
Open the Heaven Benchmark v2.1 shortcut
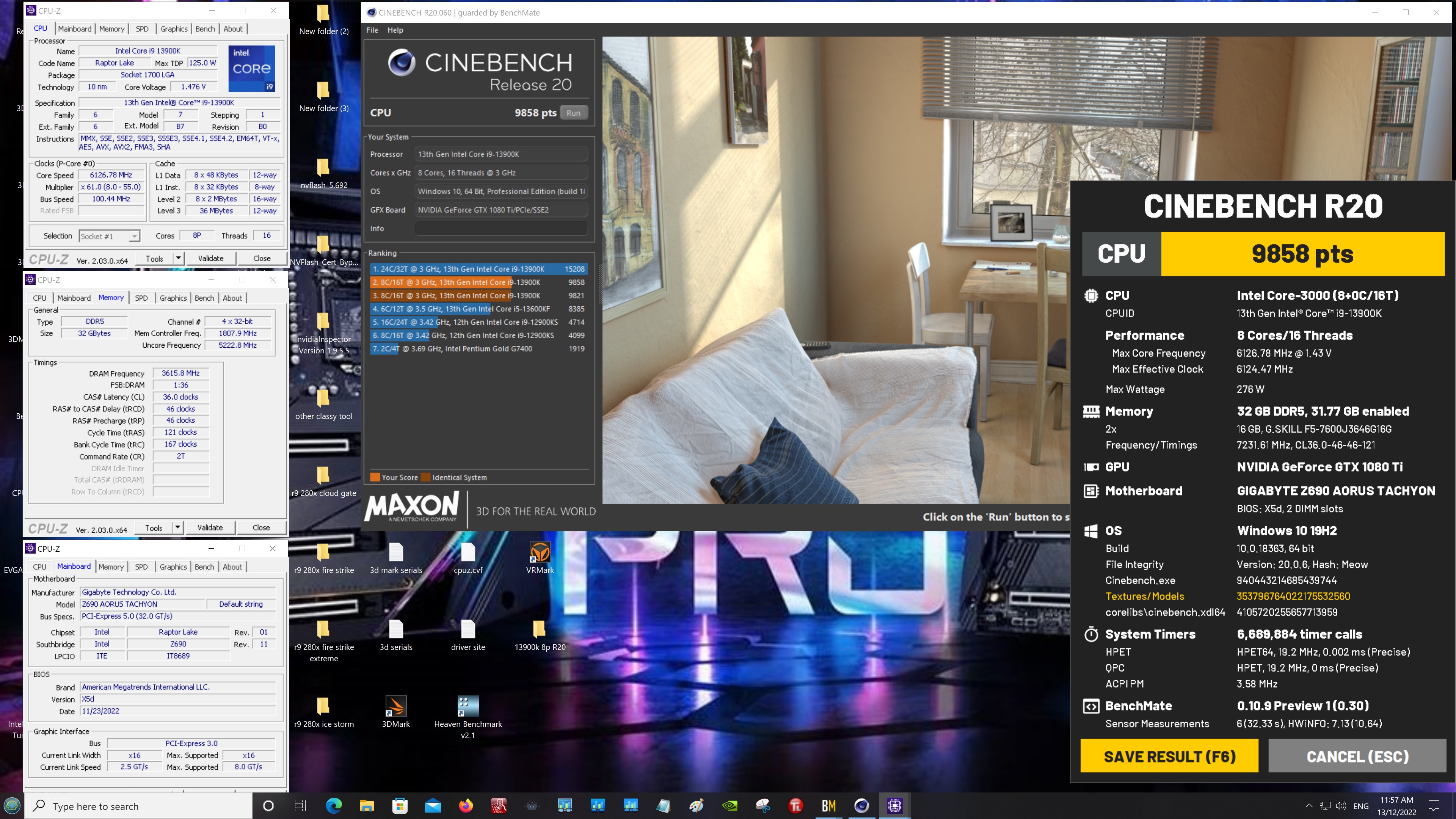[x=468, y=717]
